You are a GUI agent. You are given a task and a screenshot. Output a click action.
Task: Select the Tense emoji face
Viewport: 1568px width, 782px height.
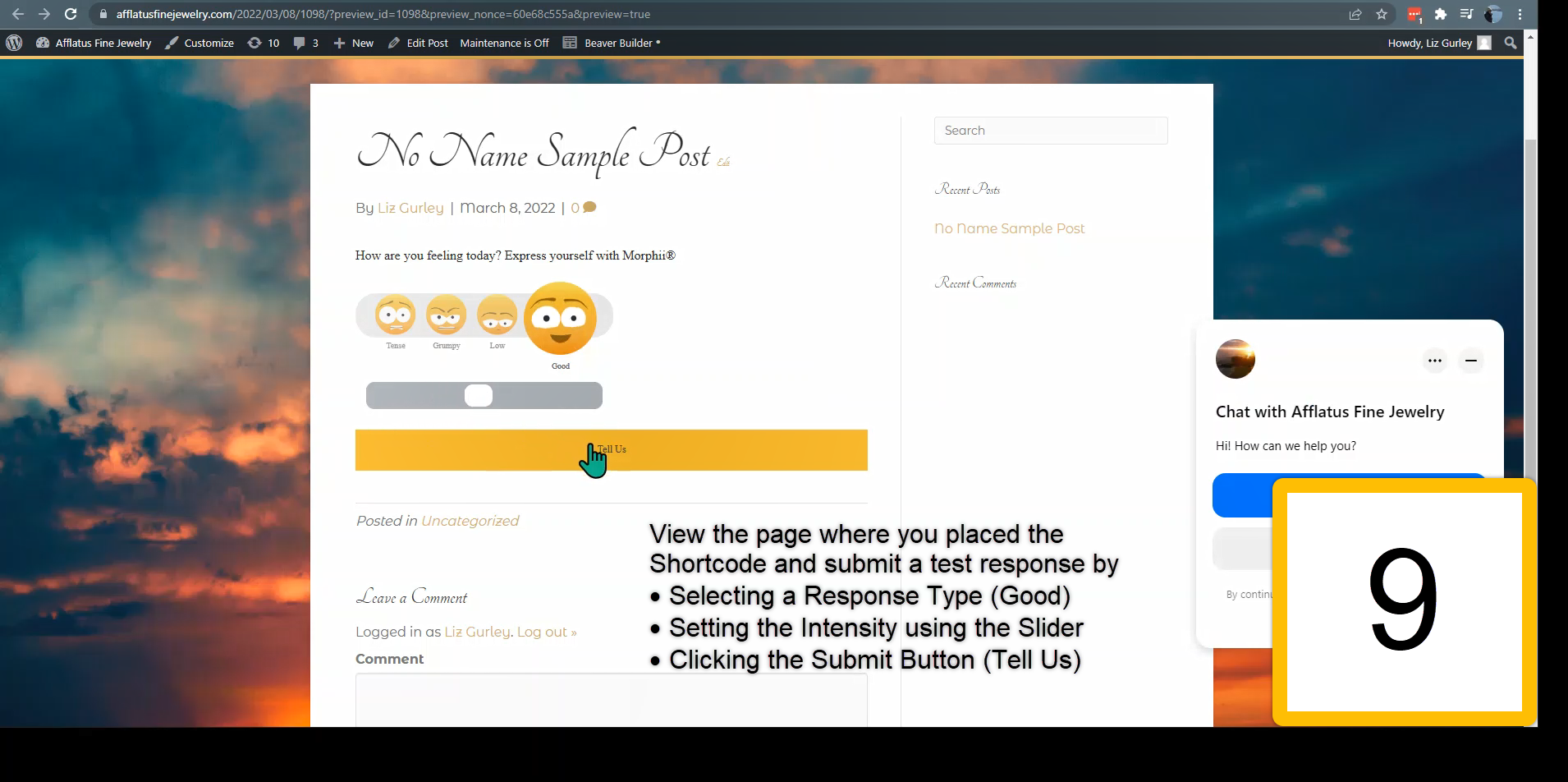point(395,315)
